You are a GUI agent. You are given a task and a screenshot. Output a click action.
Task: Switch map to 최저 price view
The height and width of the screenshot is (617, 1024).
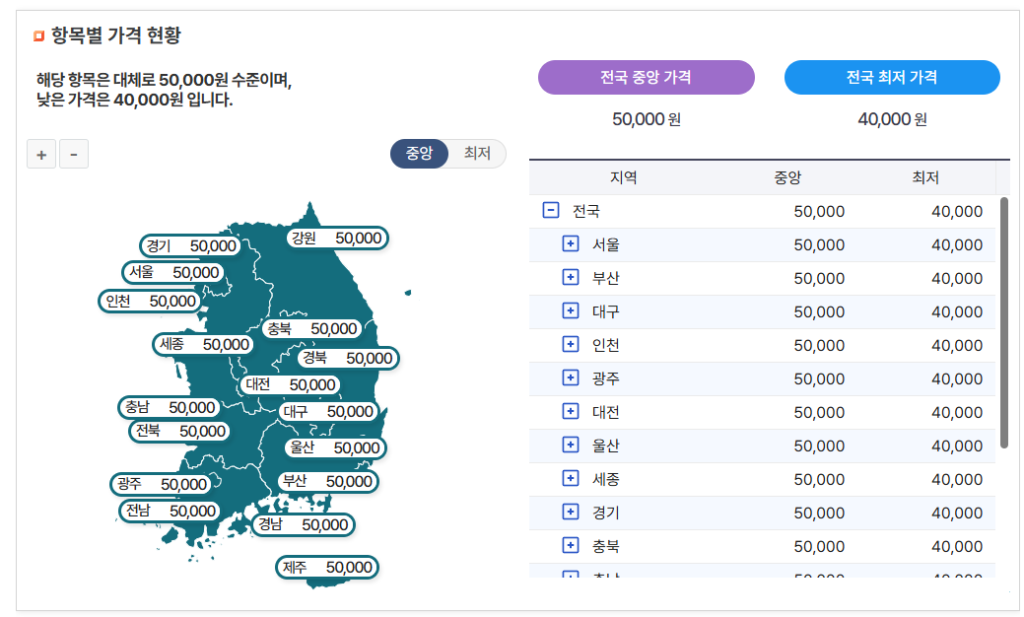coord(477,153)
